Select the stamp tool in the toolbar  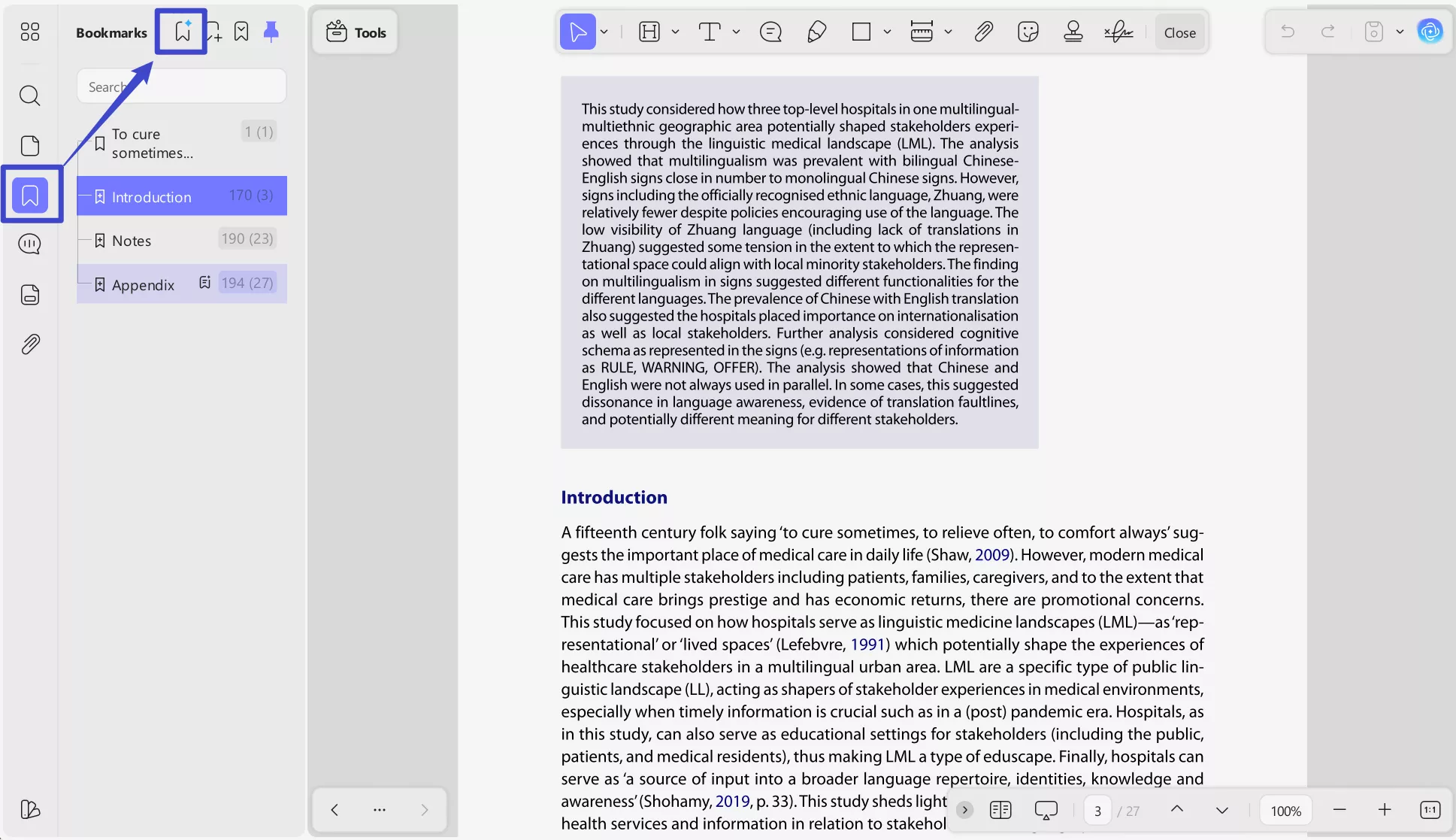[x=1073, y=32]
